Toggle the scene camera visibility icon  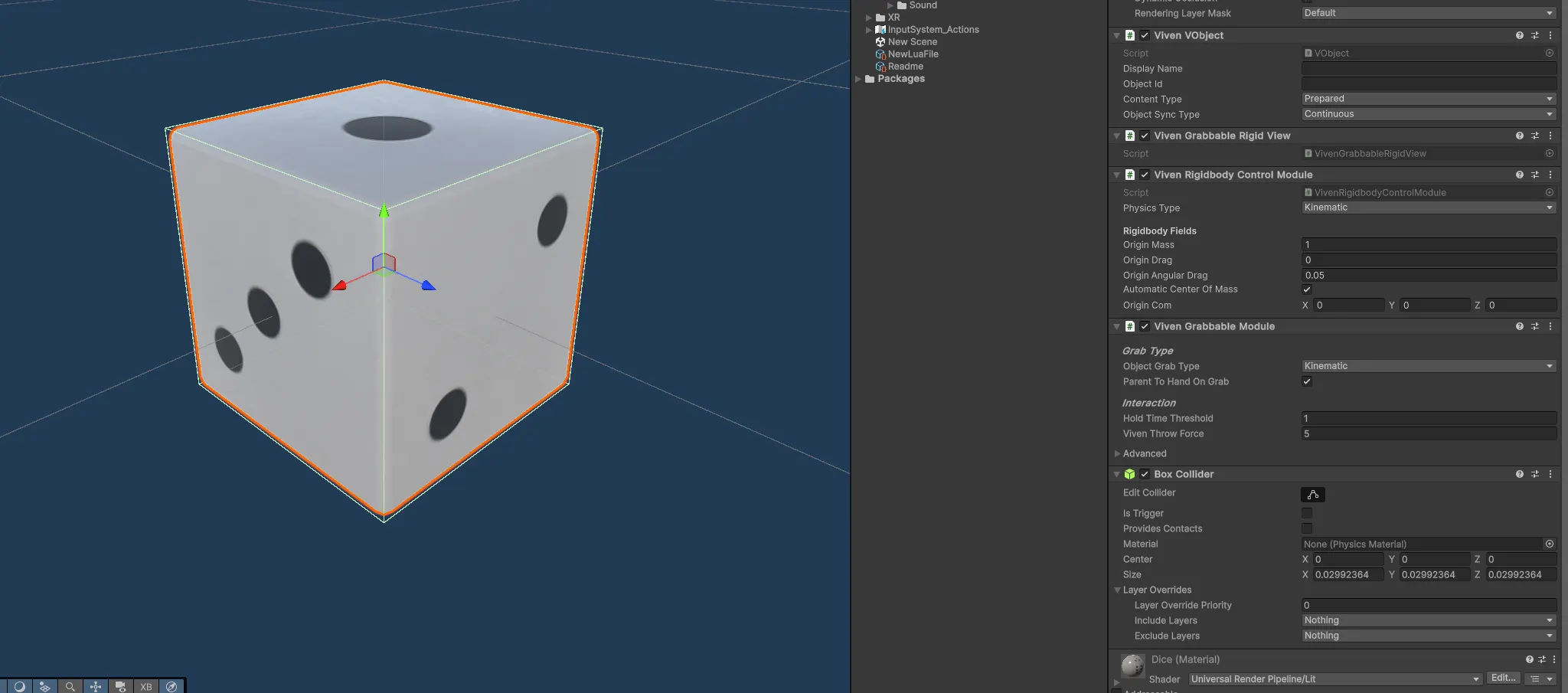pyautogui.click(x=120, y=686)
